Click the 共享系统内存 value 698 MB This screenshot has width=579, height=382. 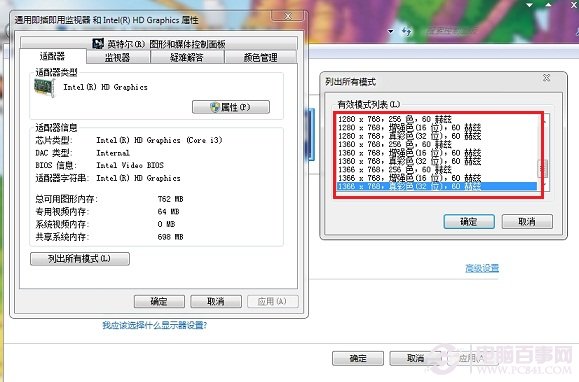tap(170, 237)
